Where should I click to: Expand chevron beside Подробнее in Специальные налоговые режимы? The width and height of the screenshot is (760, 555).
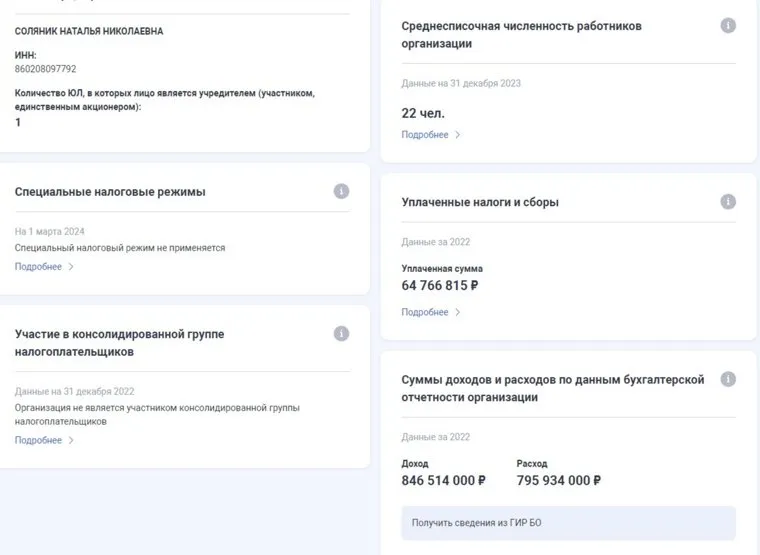[71, 267]
